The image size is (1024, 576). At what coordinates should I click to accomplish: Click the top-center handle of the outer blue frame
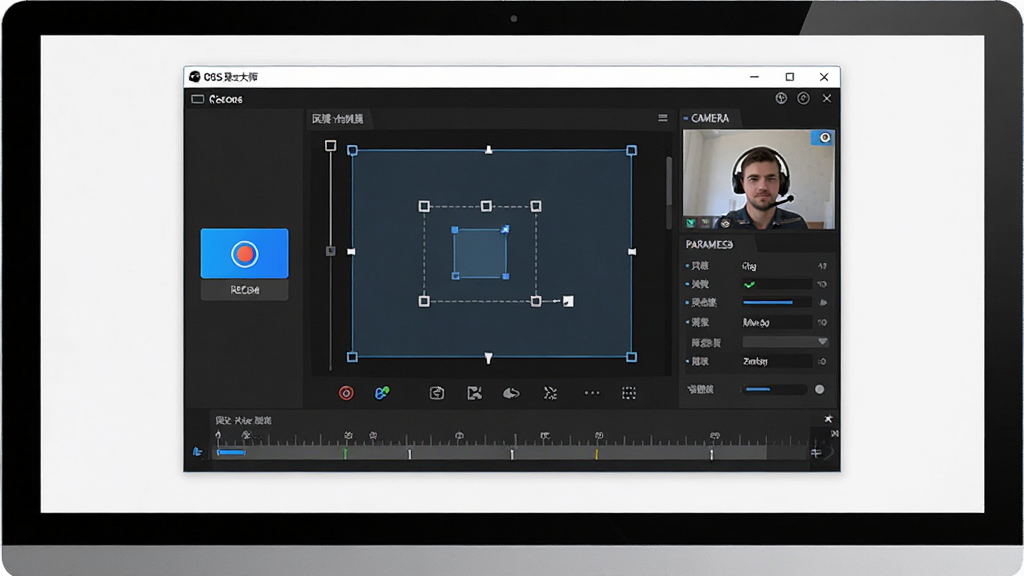click(x=488, y=150)
